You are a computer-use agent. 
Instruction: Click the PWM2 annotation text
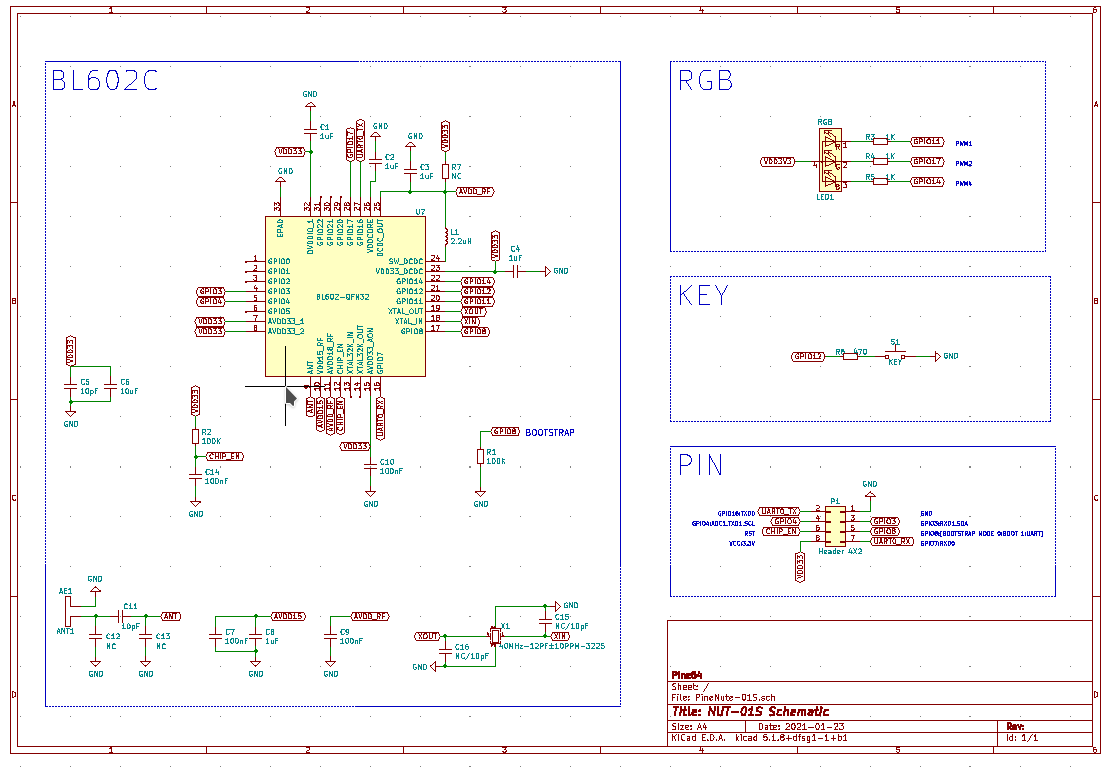click(x=963, y=163)
